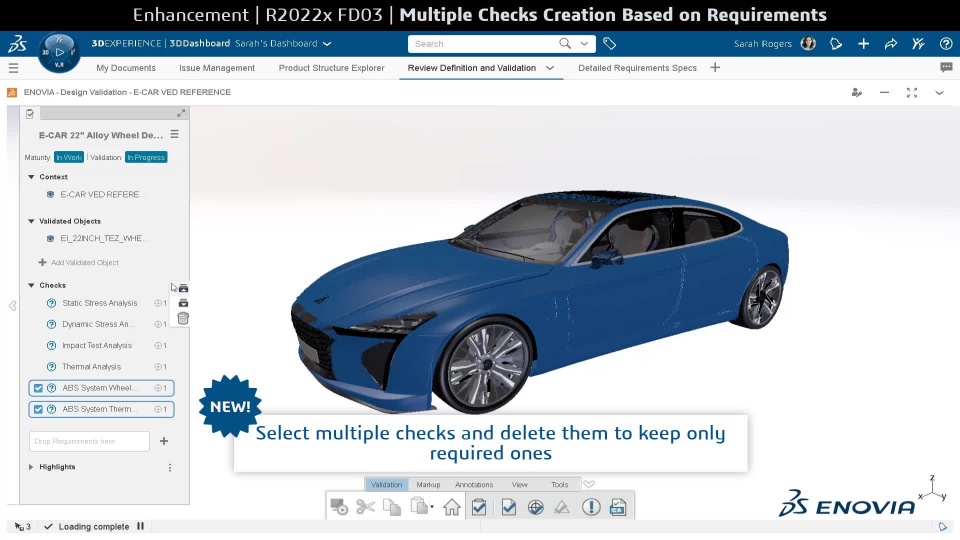Screen dimensions: 960x540
Task: Collapse the action bar chevron
Action: (x=589, y=484)
